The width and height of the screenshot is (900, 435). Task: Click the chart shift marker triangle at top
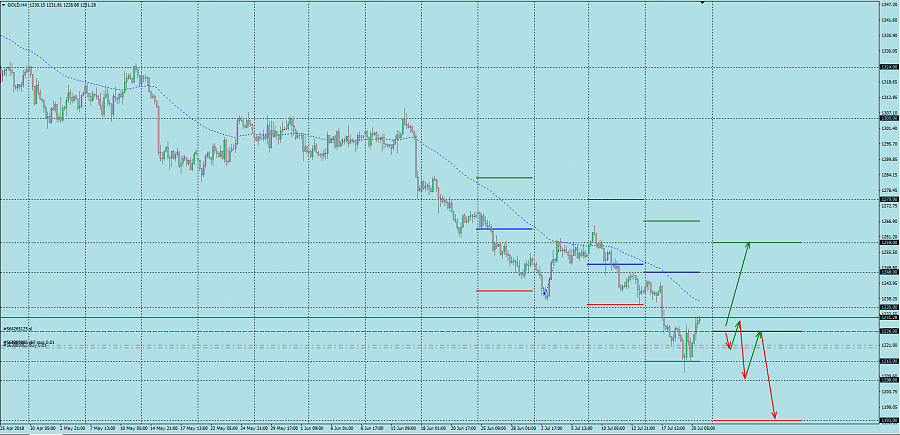tap(703, 4)
